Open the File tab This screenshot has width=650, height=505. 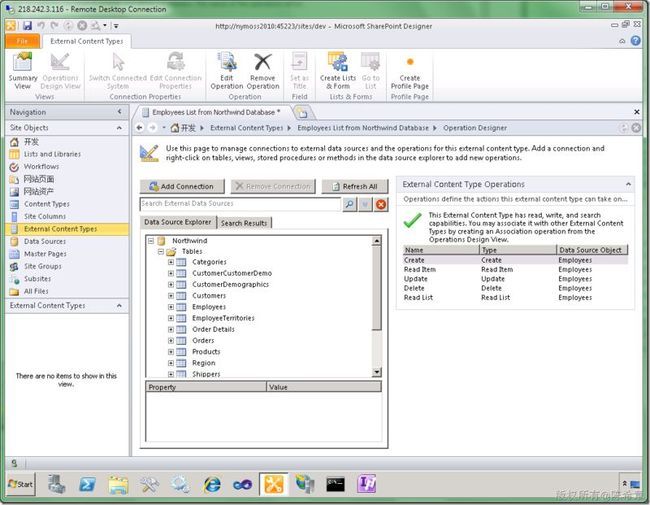point(23,41)
